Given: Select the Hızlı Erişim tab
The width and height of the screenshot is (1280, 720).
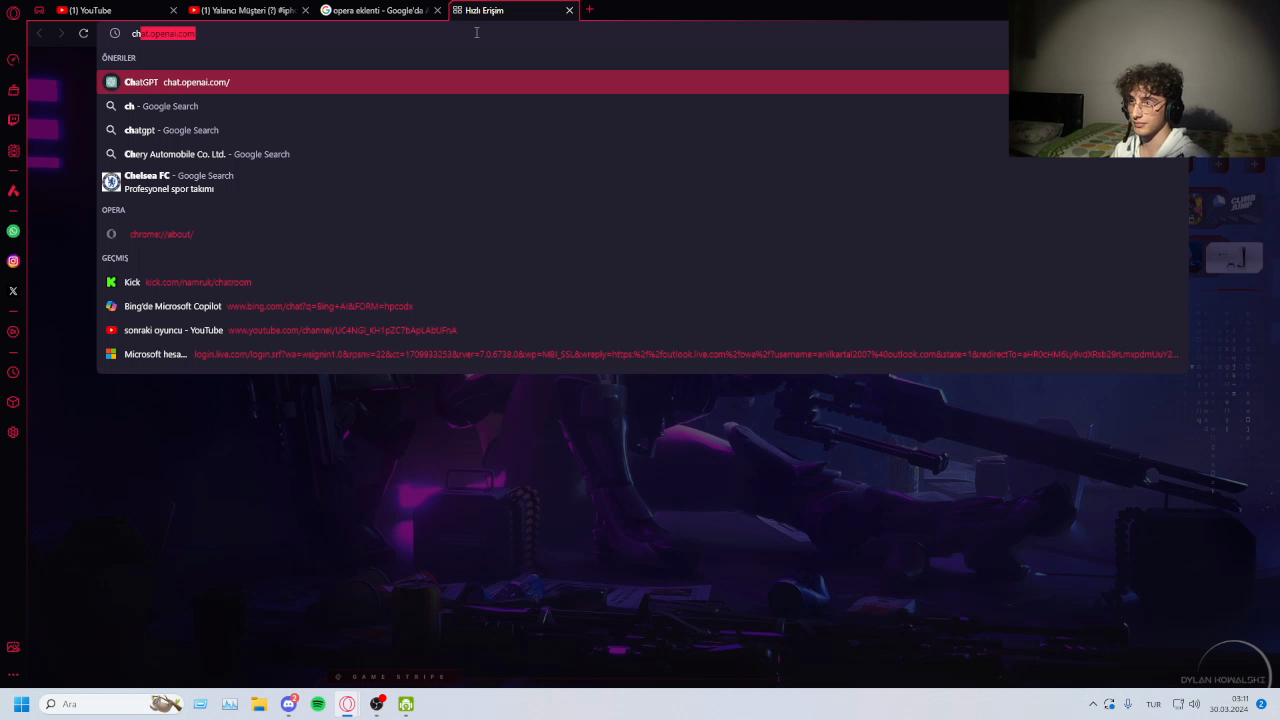Looking at the screenshot, I should tap(512, 10).
